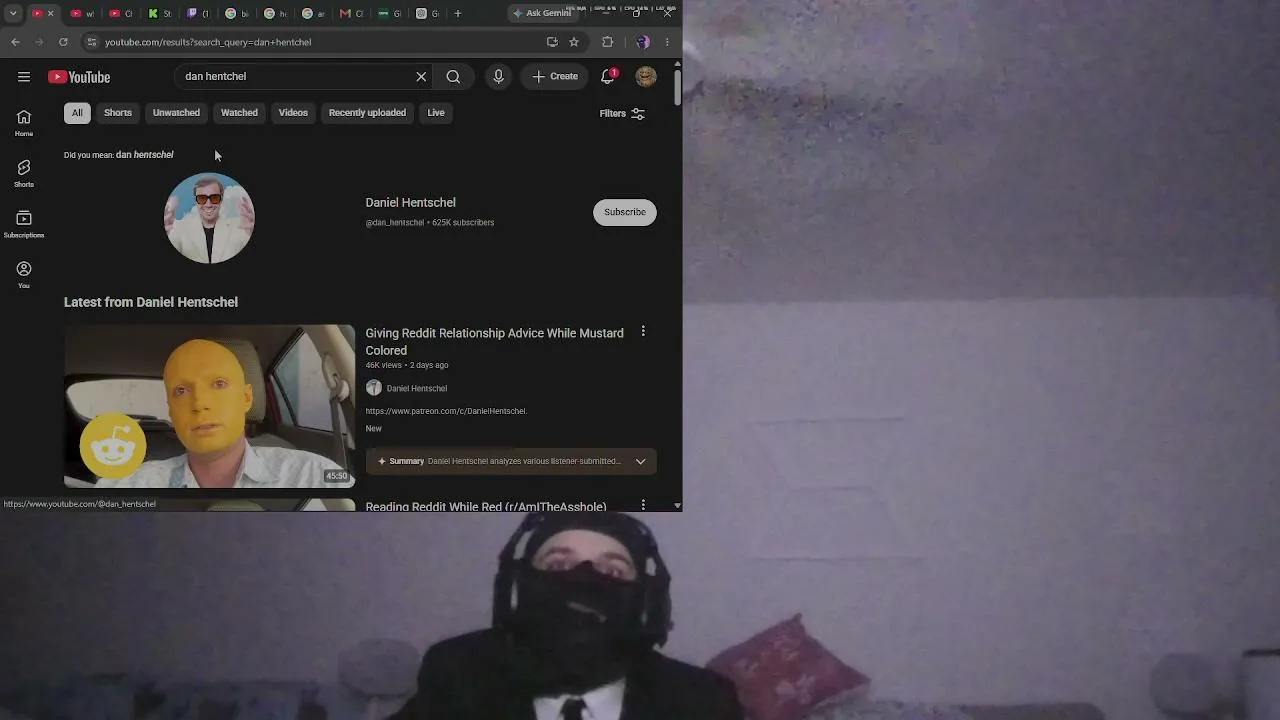
Task: Filter results by Watched
Action: point(239,113)
